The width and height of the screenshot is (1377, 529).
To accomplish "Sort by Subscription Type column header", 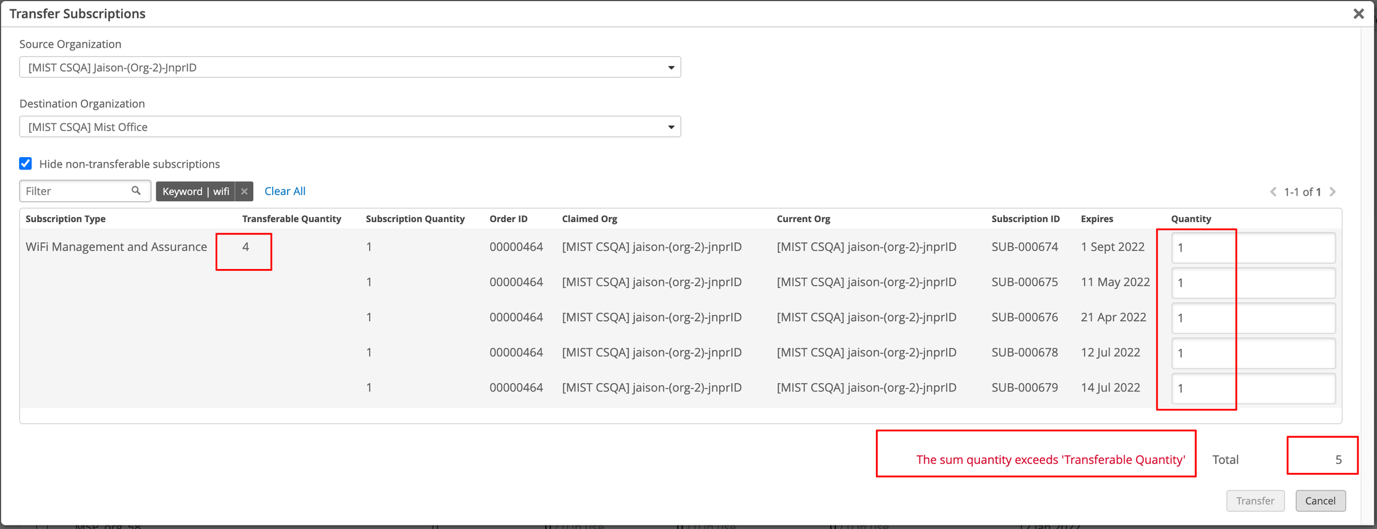I will 65,219.
